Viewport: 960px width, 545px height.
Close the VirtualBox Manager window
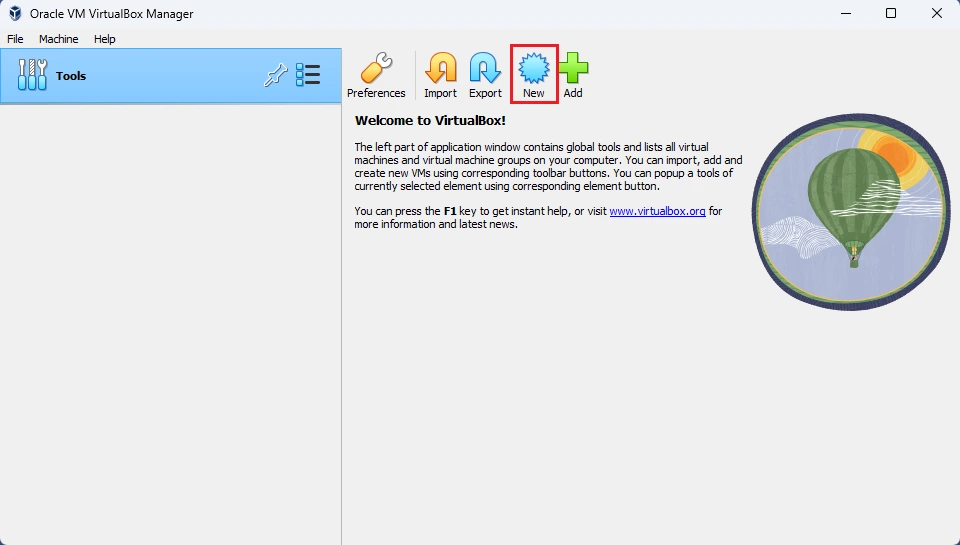[937, 13]
